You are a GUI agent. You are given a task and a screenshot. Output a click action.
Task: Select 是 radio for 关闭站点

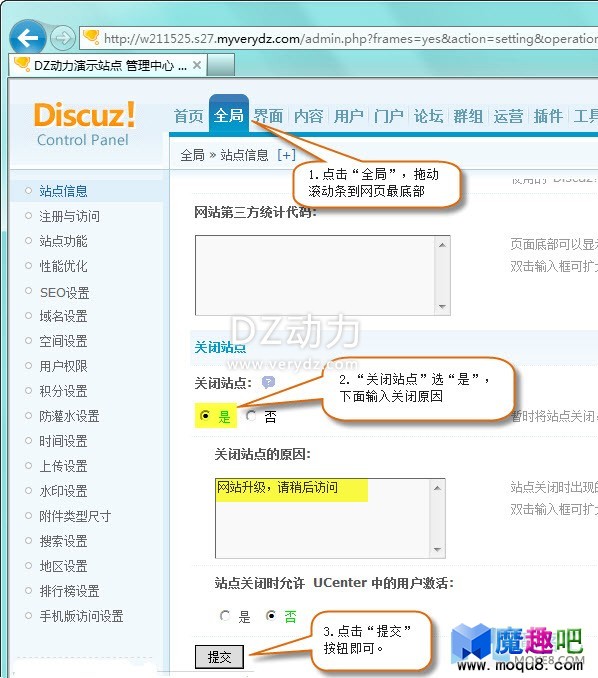click(x=205, y=416)
